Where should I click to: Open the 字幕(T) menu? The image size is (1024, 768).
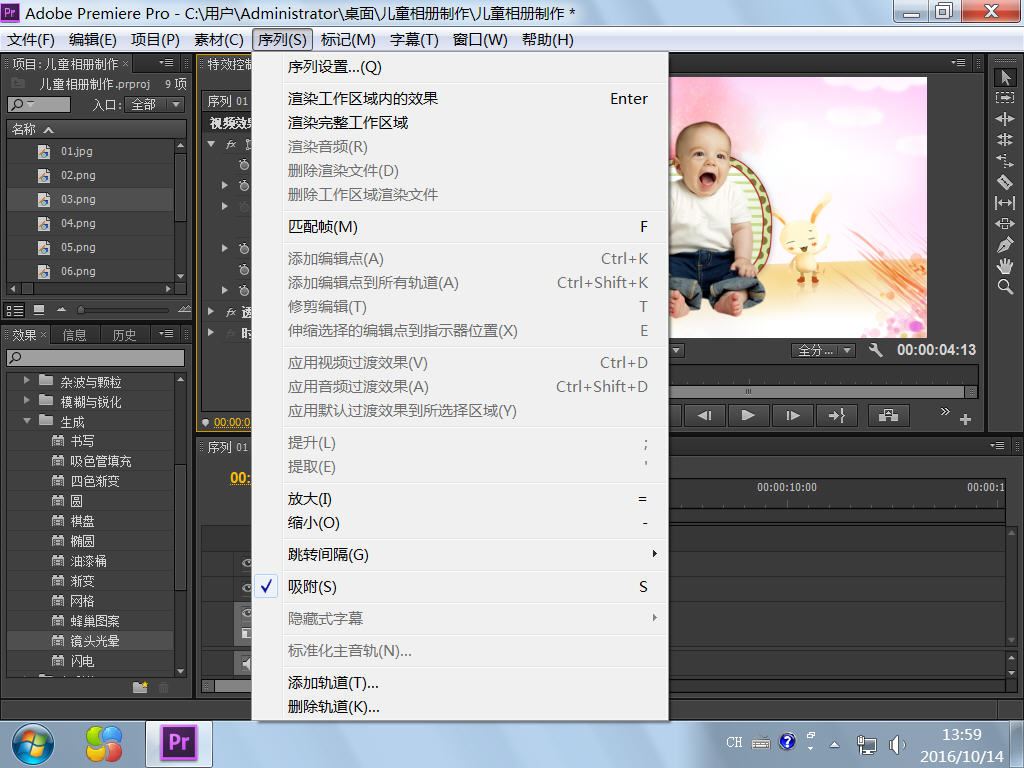[x=414, y=40]
